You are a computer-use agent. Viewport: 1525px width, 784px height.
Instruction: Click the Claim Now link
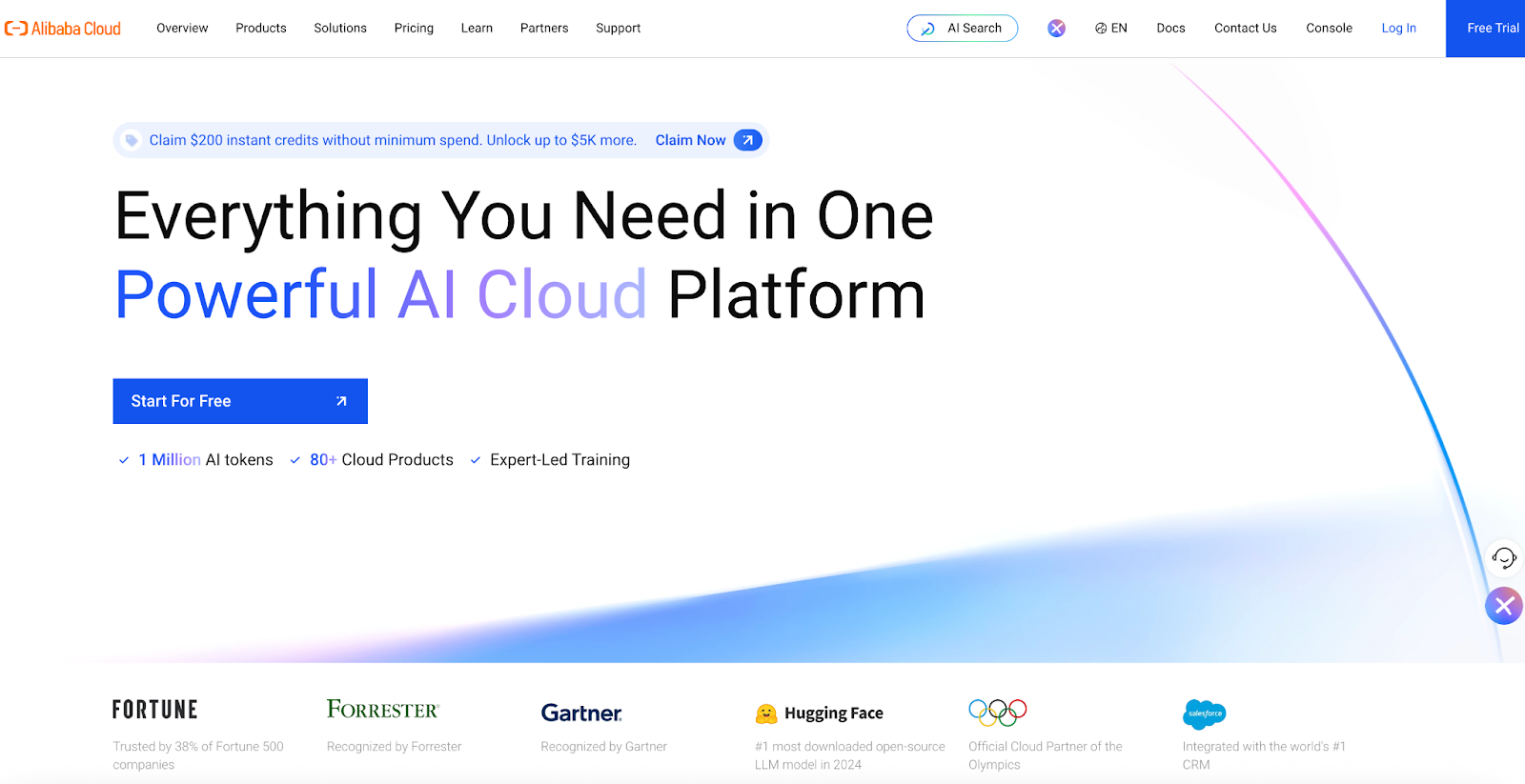tap(690, 140)
